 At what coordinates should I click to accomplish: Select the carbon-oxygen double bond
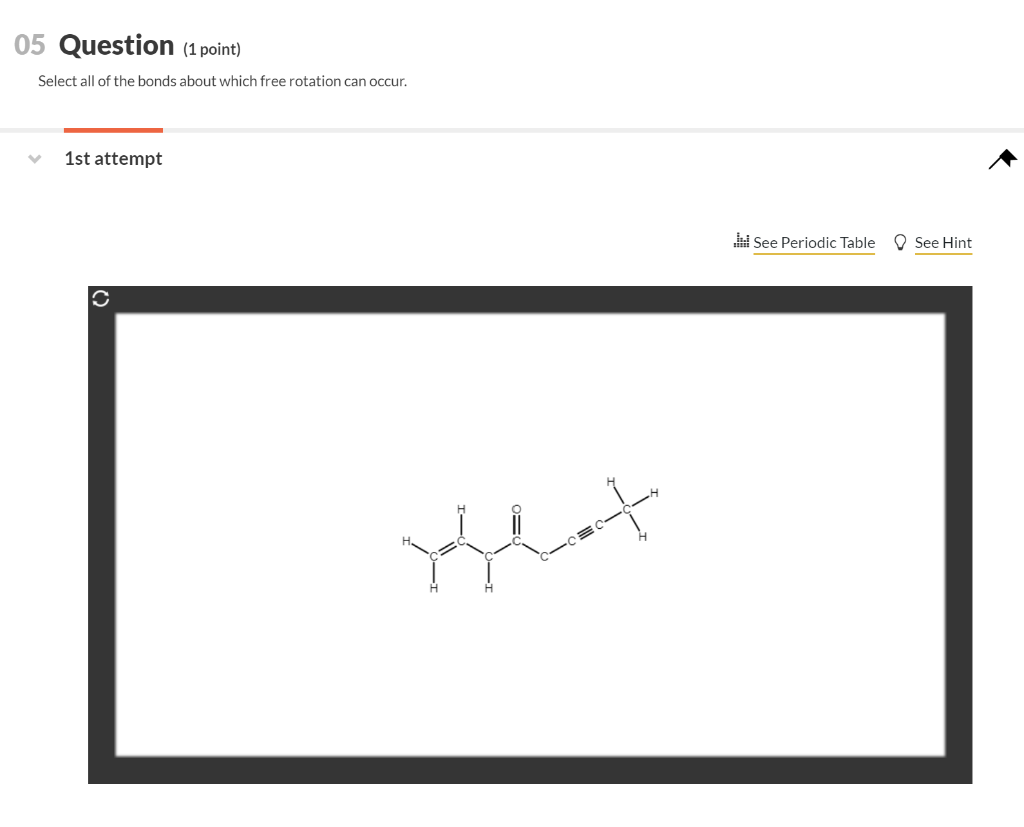tap(516, 525)
